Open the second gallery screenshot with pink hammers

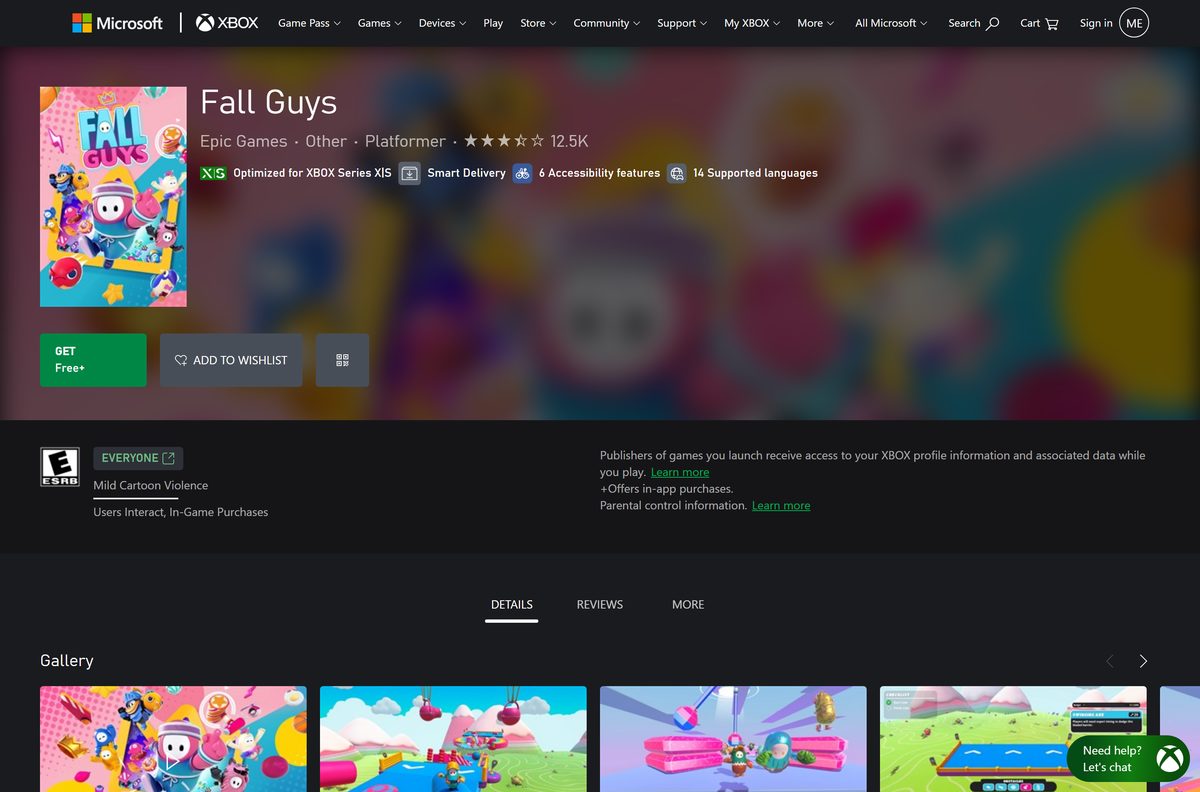pos(453,739)
